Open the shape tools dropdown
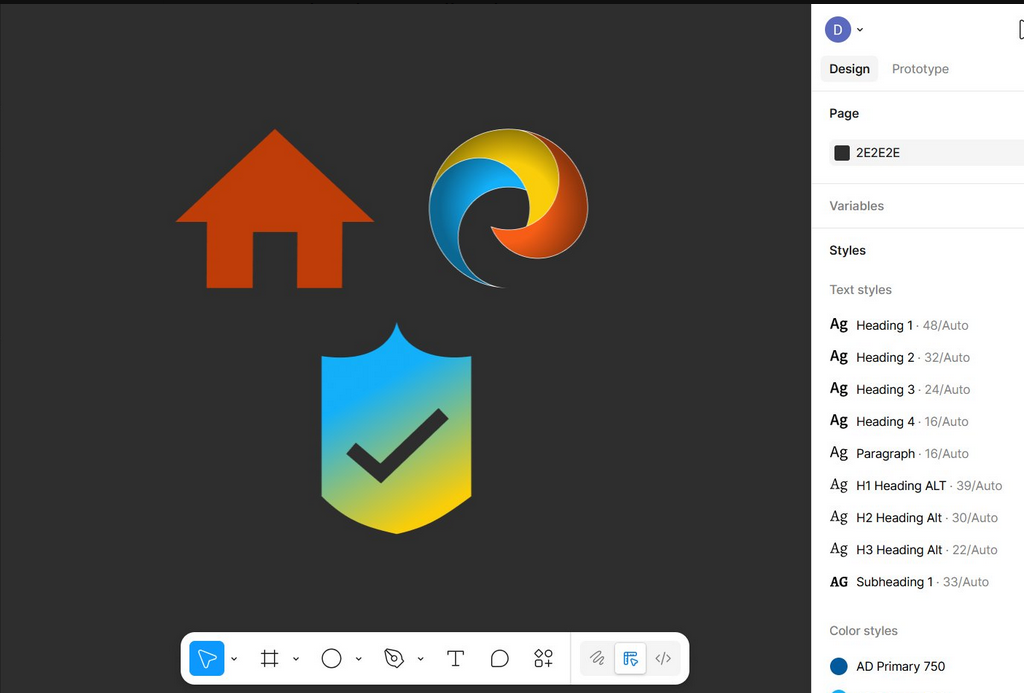The height and width of the screenshot is (693, 1024). pyautogui.click(x=359, y=659)
